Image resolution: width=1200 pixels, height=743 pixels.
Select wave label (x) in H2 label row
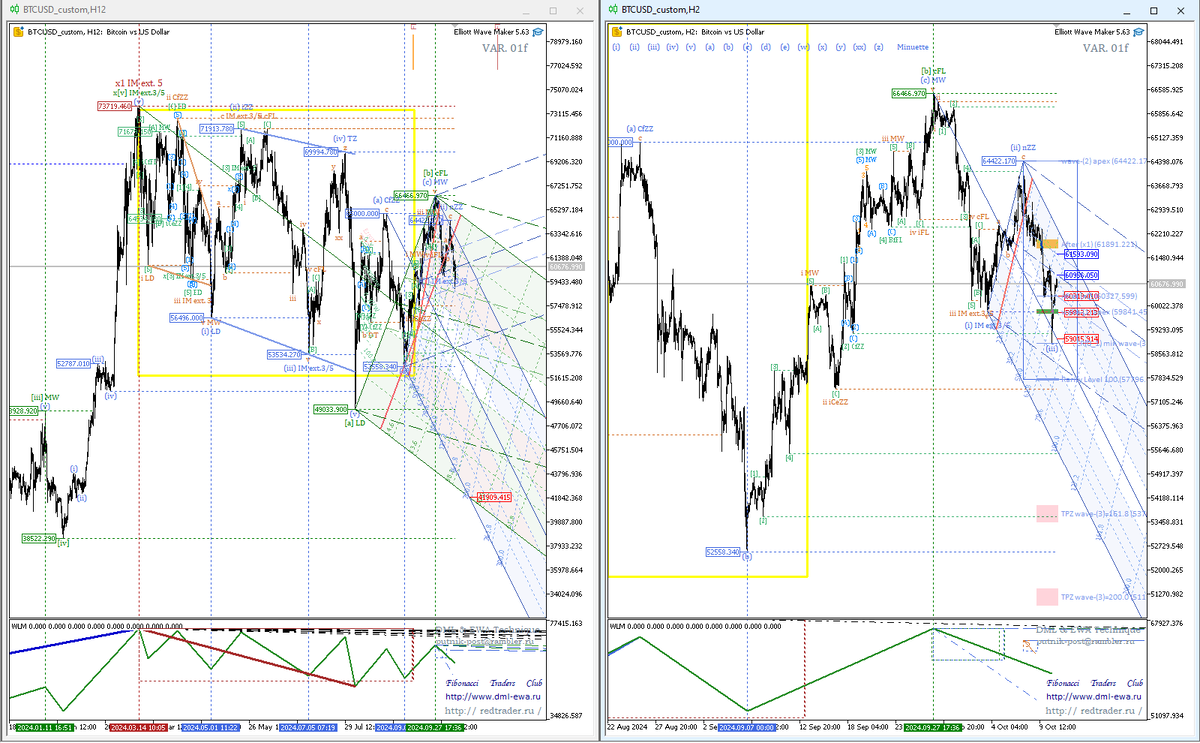(x=822, y=46)
